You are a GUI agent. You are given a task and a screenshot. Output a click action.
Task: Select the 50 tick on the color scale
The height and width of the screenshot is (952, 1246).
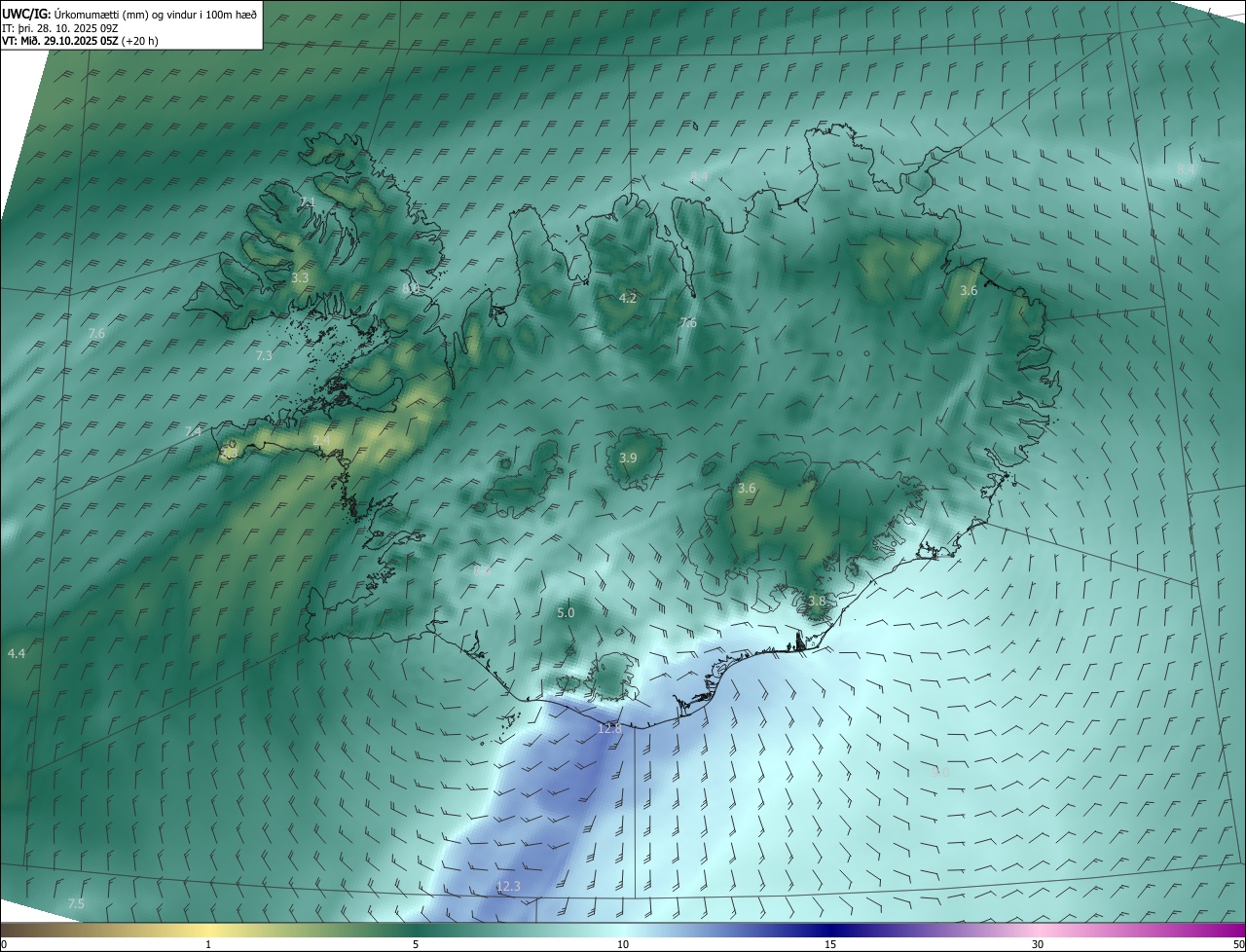pos(1238,945)
